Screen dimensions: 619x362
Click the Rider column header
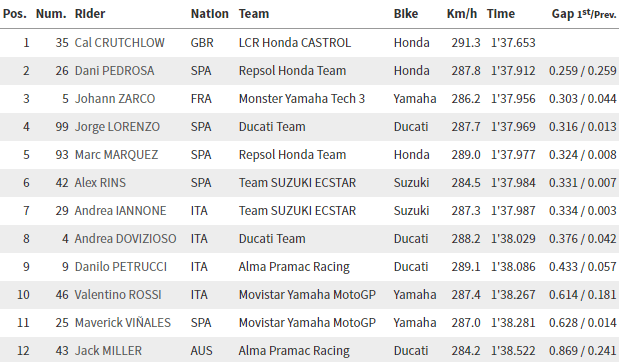[90, 14]
